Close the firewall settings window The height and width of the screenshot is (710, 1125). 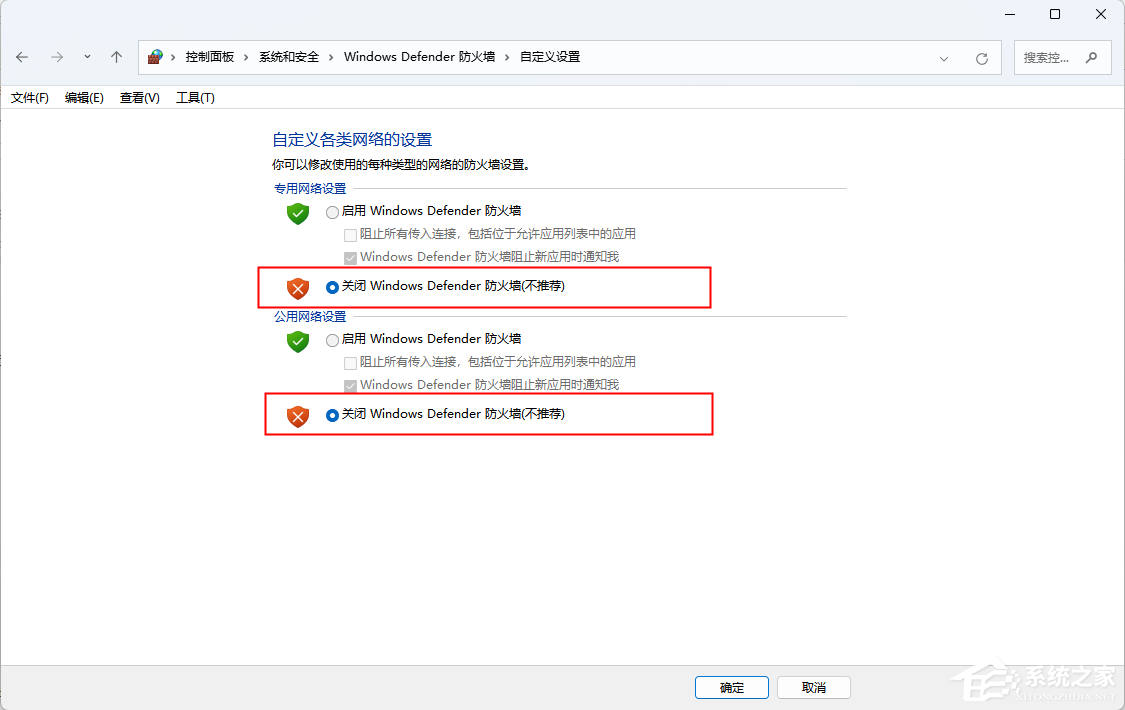[x=1101, y=14]
